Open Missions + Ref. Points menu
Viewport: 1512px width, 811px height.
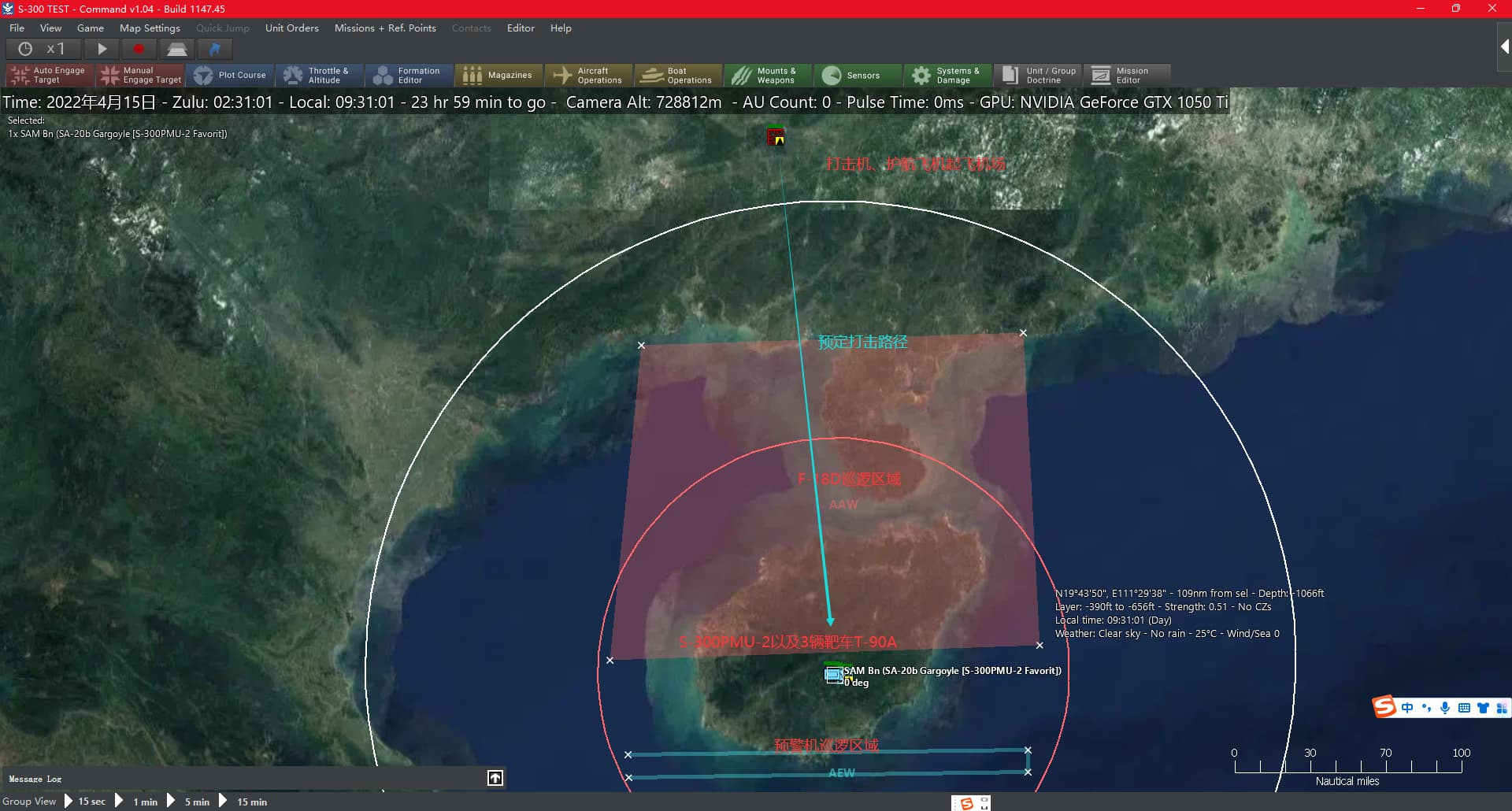pos(385,28)
